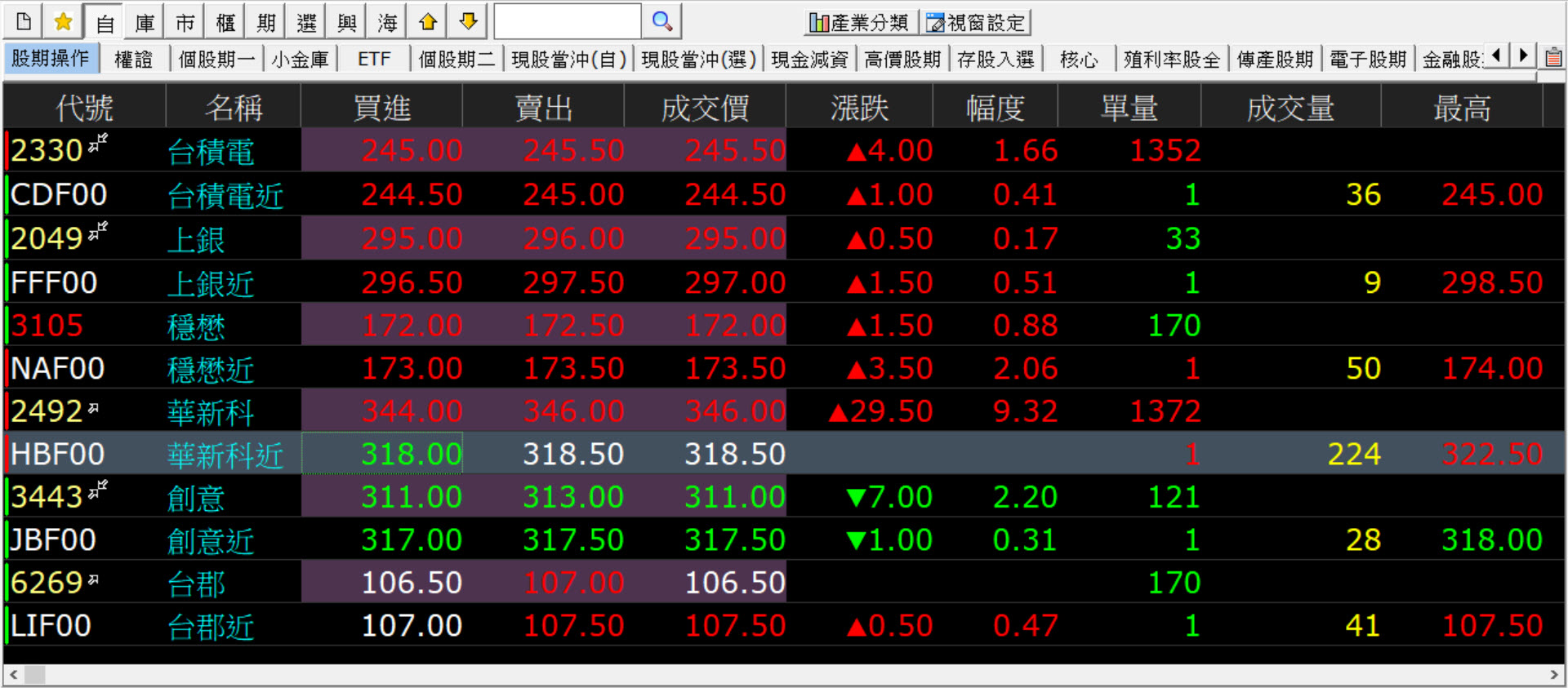The image size is (1568, 688).
Task: Switch to the ETF tab
Action: (374, 60)
